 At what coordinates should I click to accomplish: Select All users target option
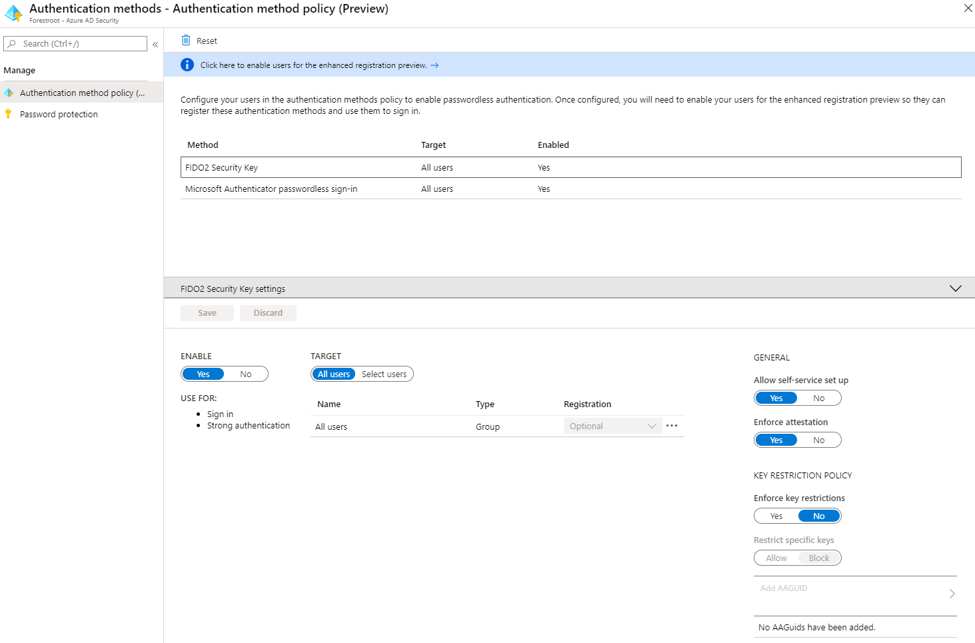coord(334,374)
